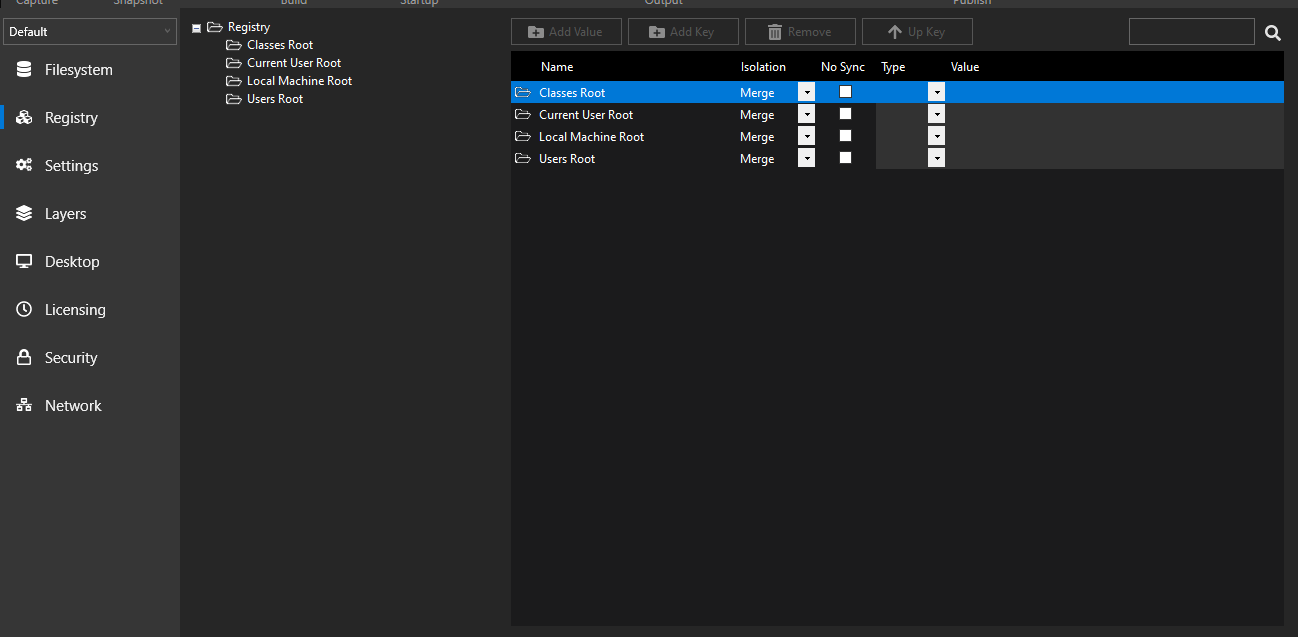
Task: Select the Licensing clock icon
Action: point(22,309)
